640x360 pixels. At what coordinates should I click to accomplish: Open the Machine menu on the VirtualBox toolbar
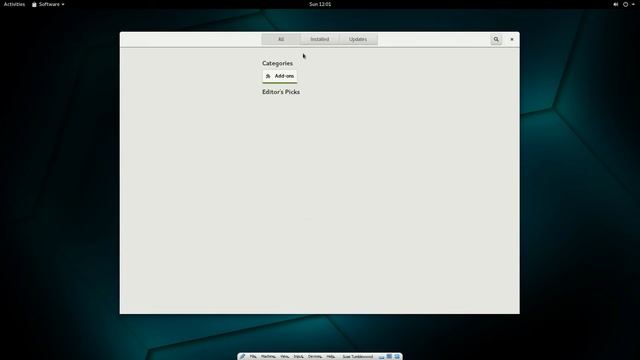tap(268, 356)
